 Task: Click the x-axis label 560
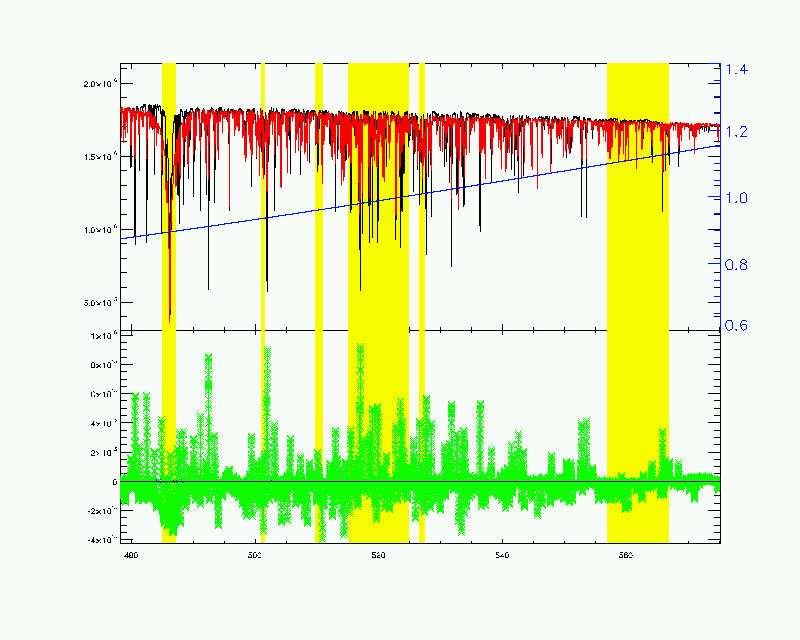pyautogui.click(x=626, y=555)
